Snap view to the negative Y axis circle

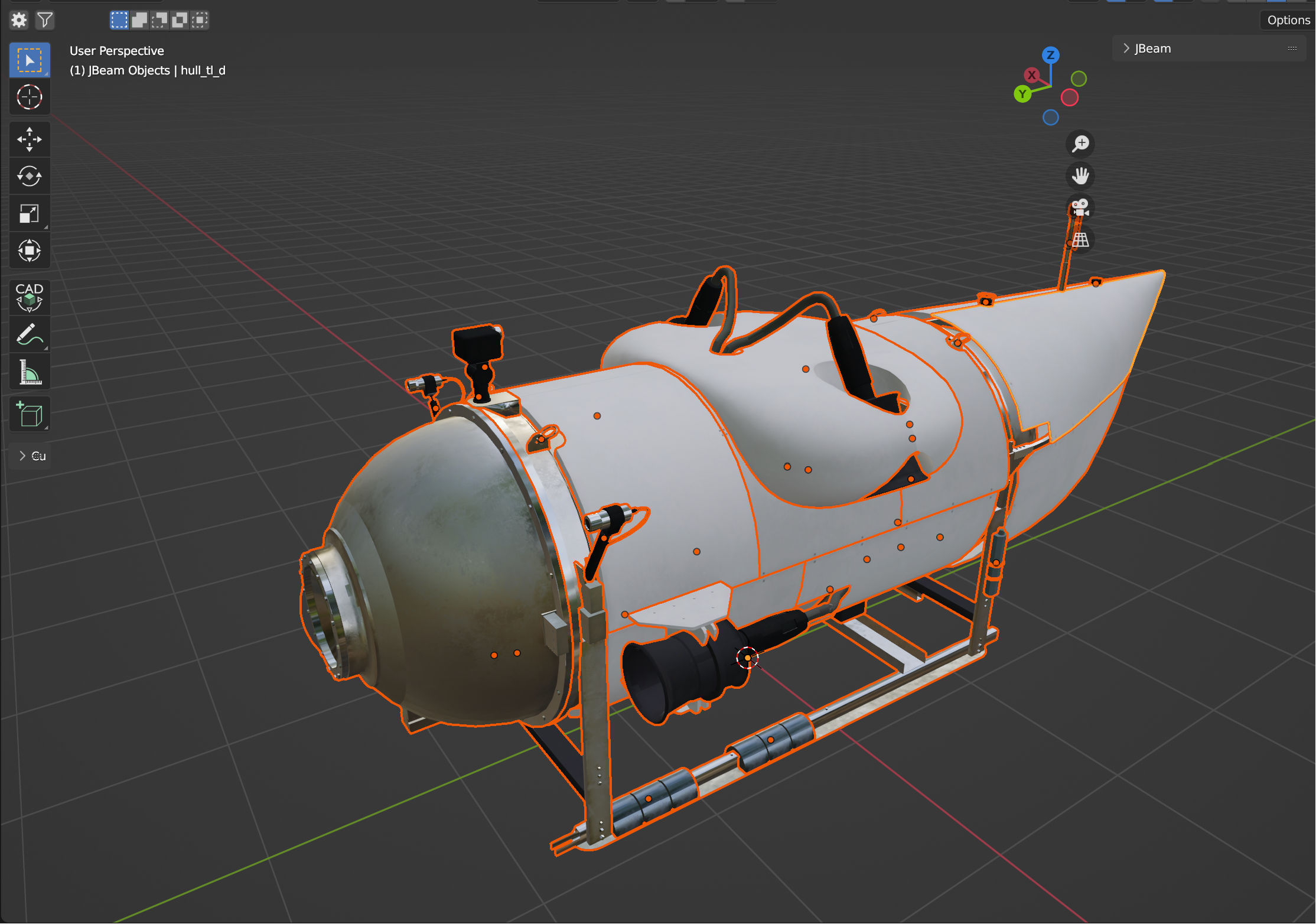coord(1079,79)
